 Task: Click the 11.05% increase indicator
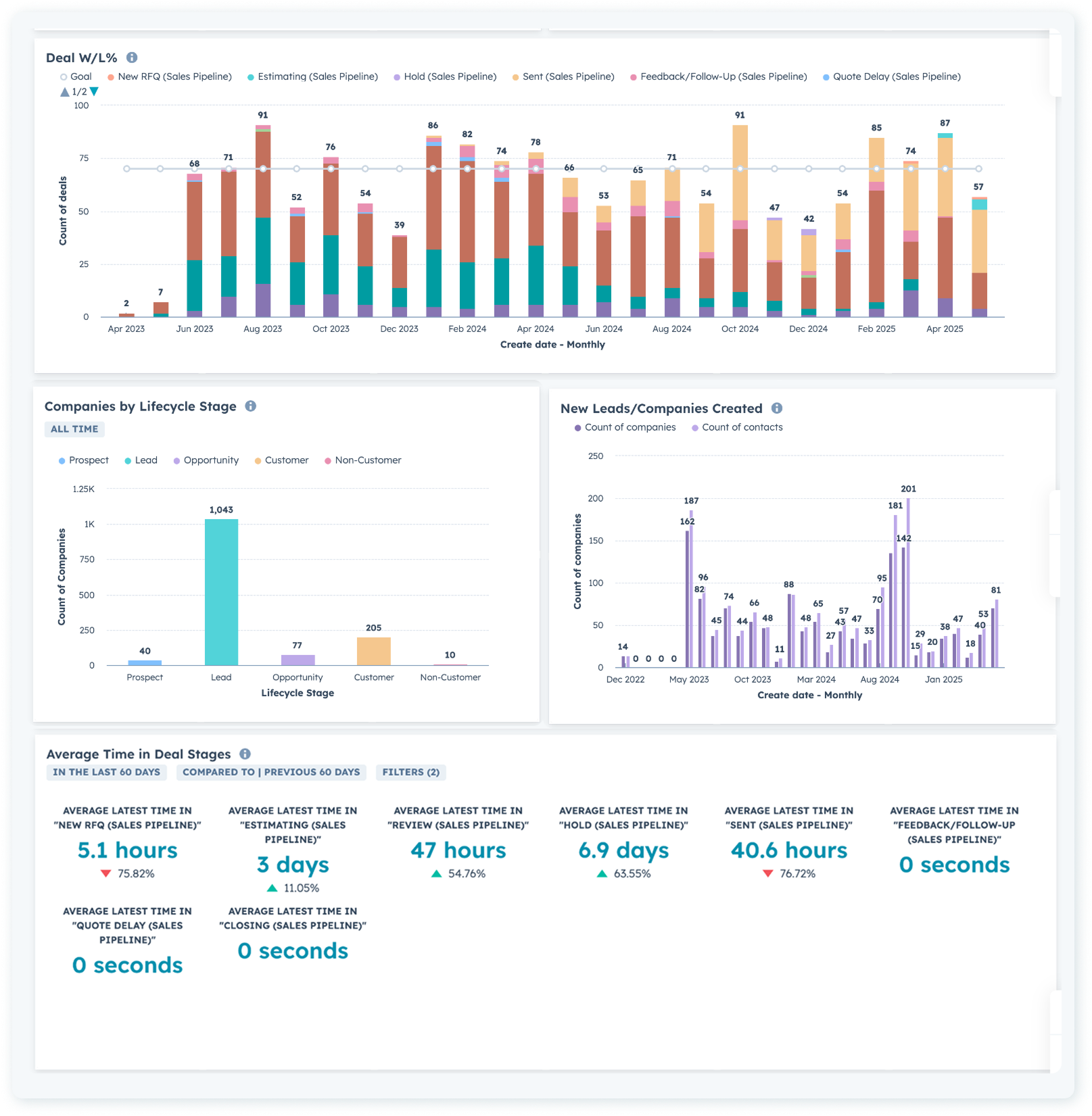293,888
